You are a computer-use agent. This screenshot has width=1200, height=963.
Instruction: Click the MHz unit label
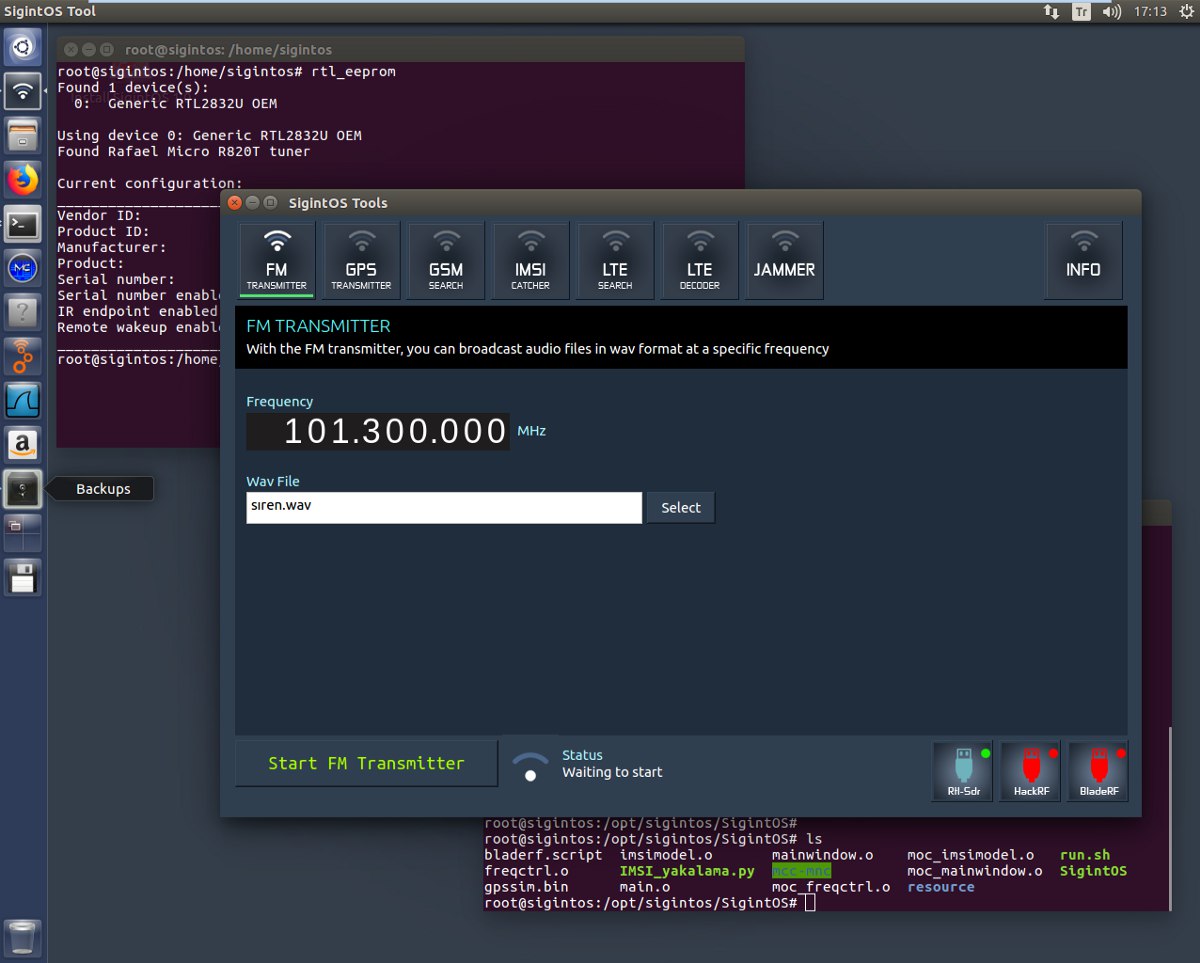click(x=531, y=431)
